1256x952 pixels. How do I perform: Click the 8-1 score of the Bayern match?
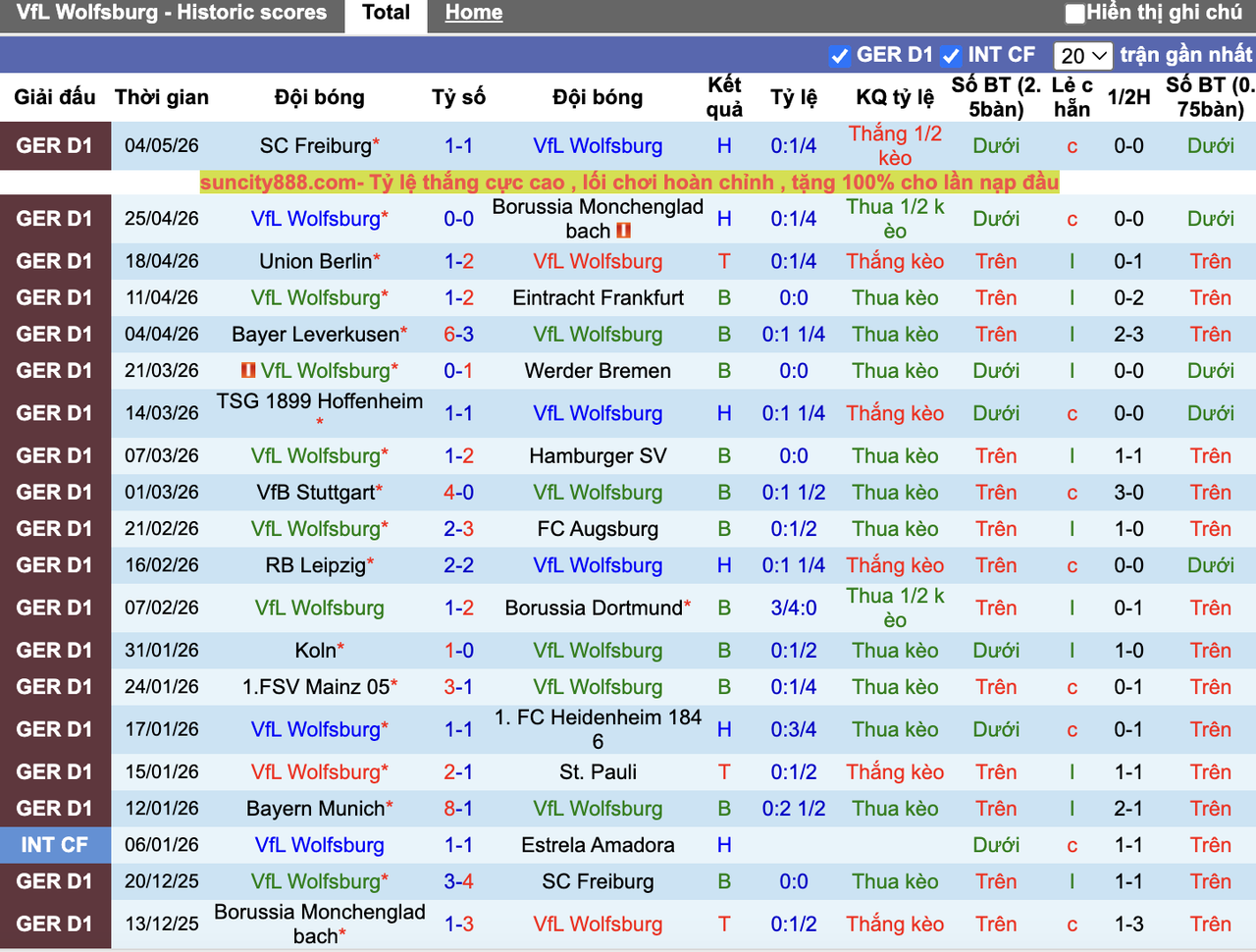[458, 808]
